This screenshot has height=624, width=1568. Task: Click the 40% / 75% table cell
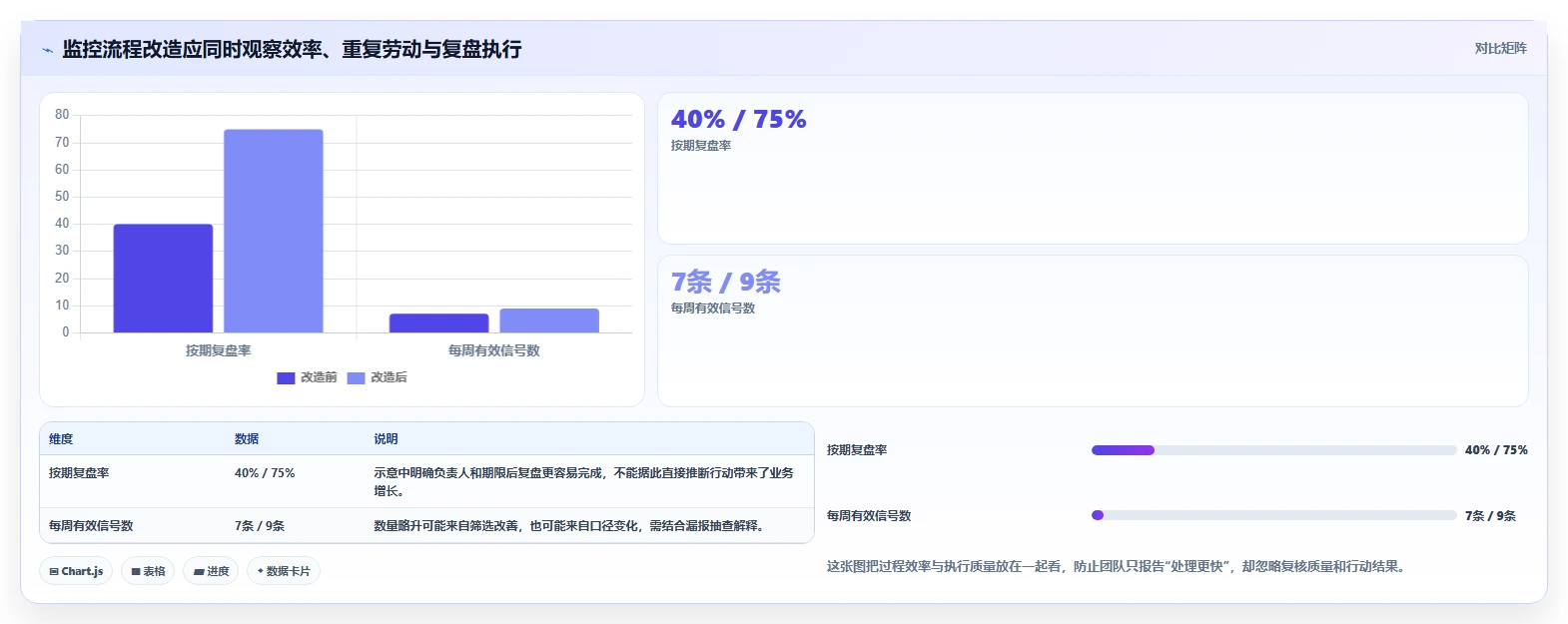point(265,473)
